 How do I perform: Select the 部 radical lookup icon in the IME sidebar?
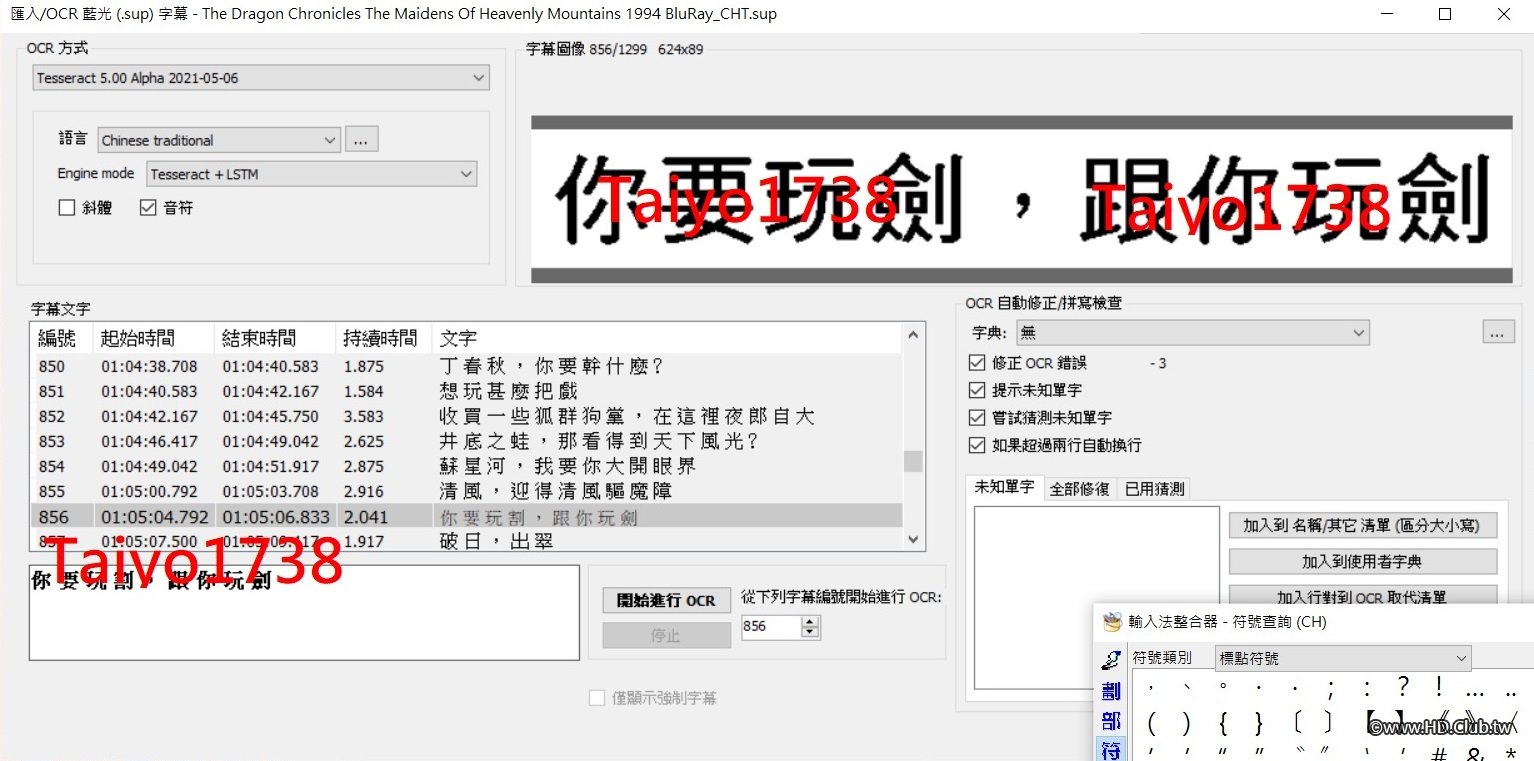pos(1111,721)
